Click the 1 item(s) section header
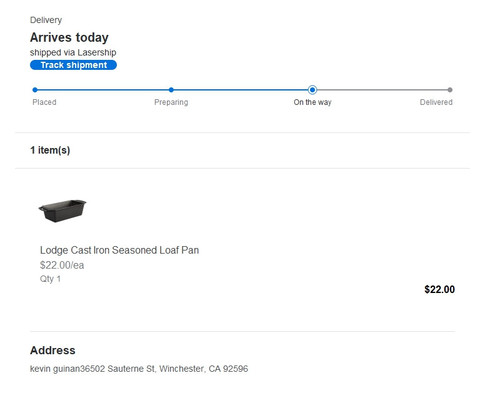Screen dimensions: 500x416 (x=50, y=150)
